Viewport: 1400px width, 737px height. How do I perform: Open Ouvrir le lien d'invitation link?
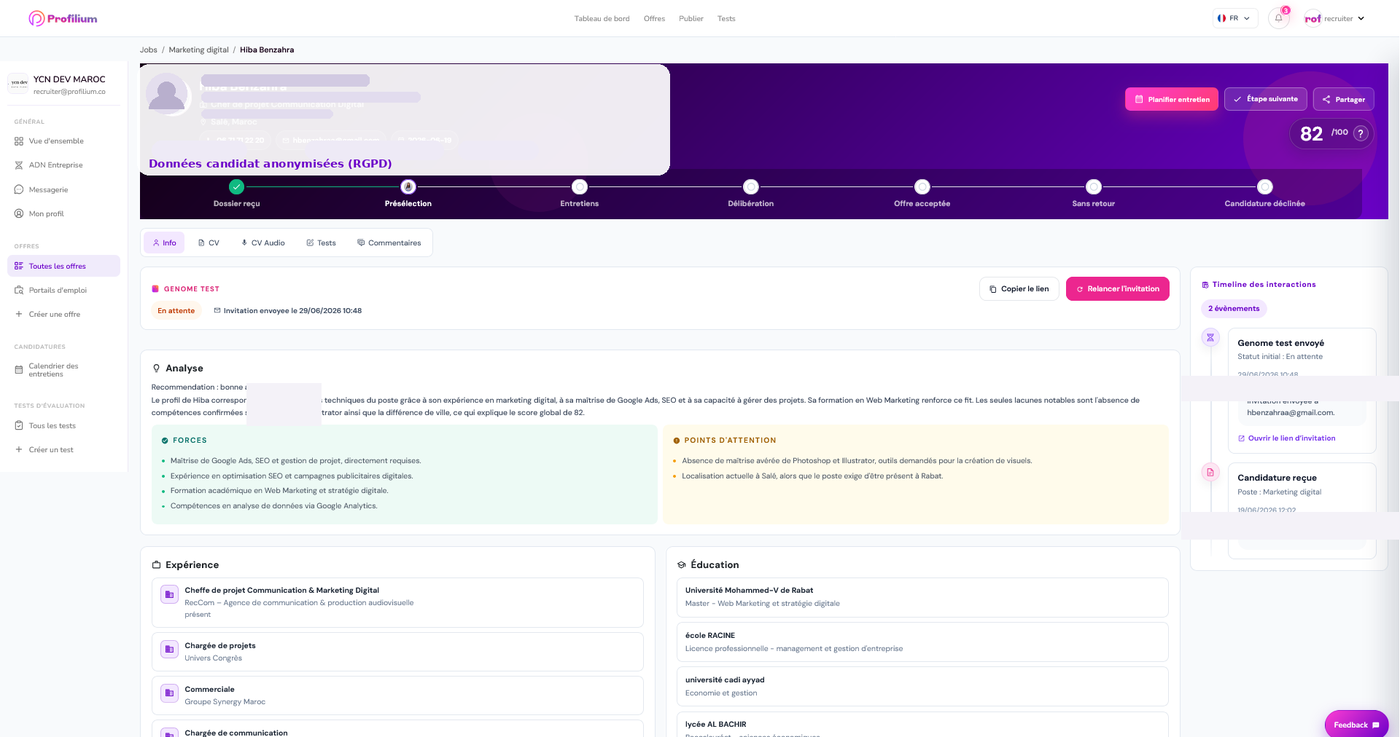pos(1287,438)
